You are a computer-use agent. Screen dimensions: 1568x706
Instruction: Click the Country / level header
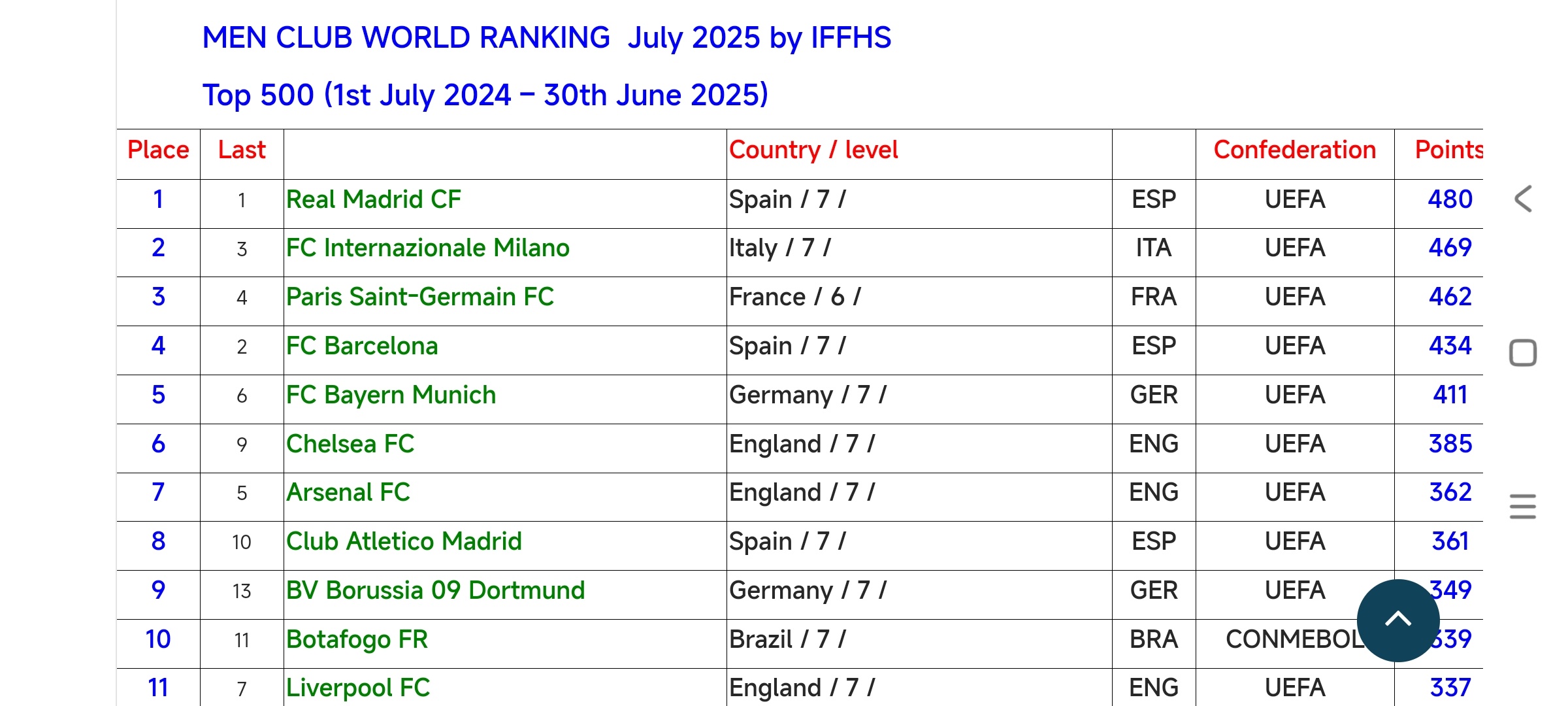point(813,150)
